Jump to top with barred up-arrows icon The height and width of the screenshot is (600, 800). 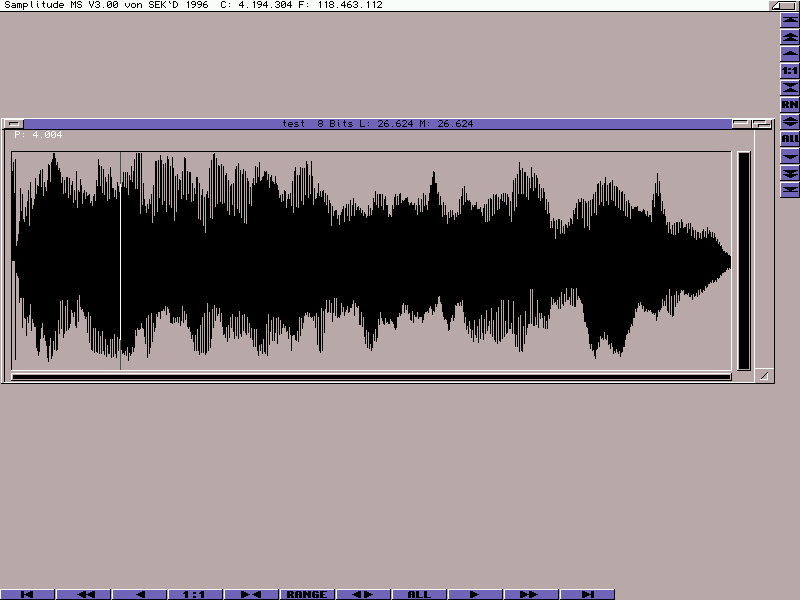[x=790, y=20]
